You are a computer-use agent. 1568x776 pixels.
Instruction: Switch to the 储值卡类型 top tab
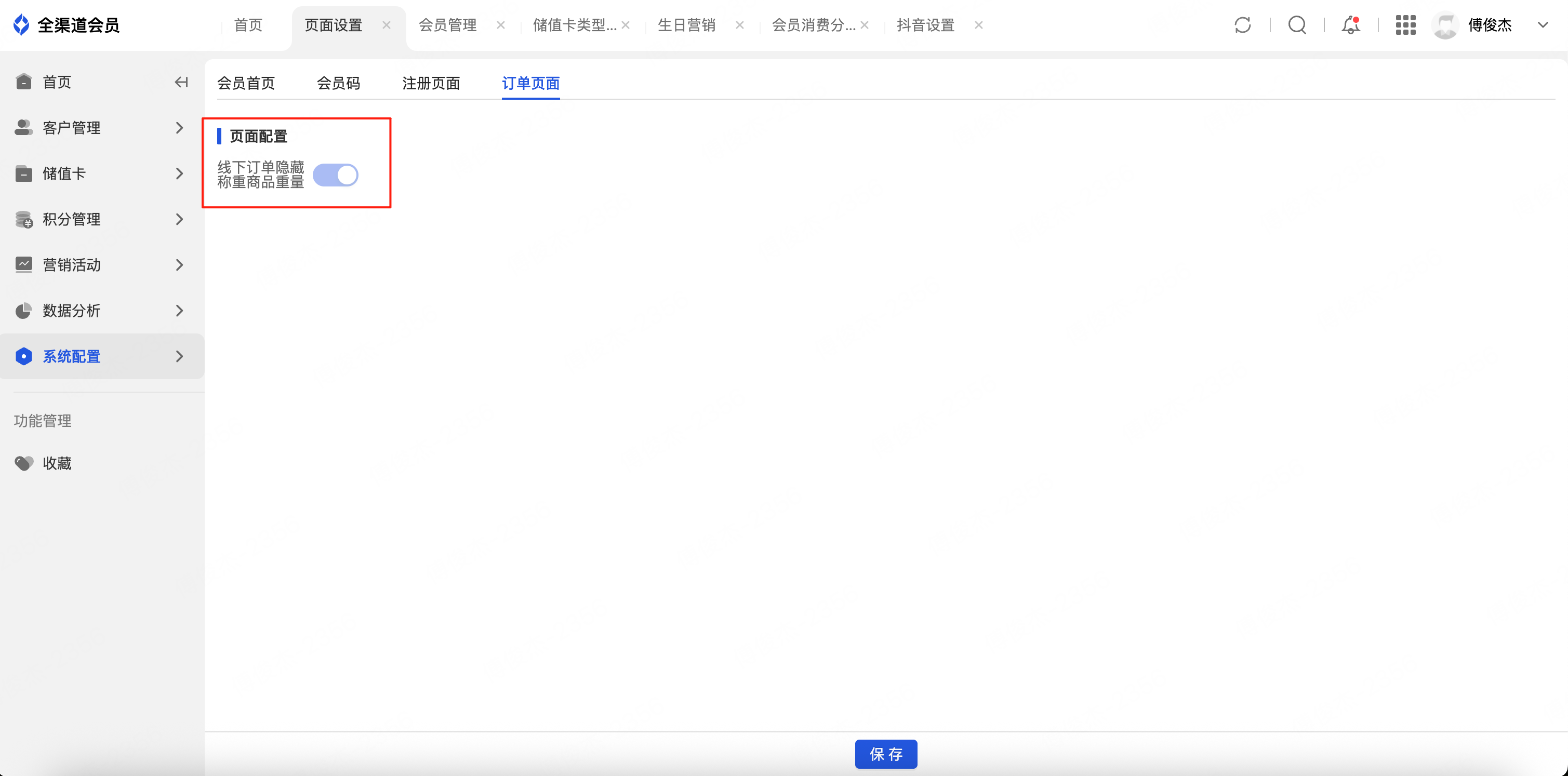tap(575, 25)
